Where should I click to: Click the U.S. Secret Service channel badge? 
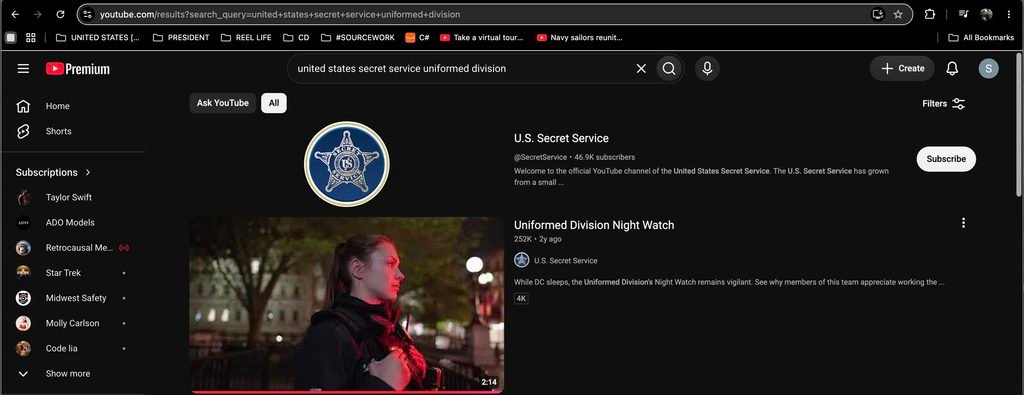347,164
